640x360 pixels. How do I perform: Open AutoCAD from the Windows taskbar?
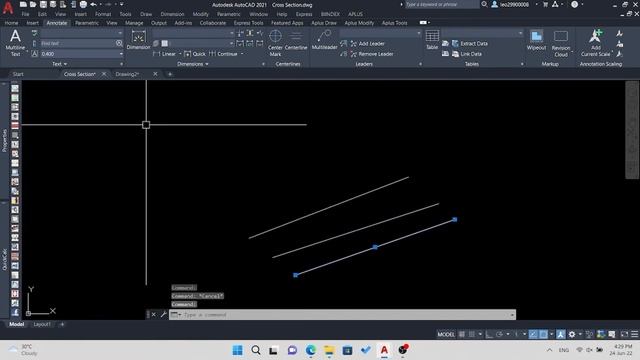point(384,350)
